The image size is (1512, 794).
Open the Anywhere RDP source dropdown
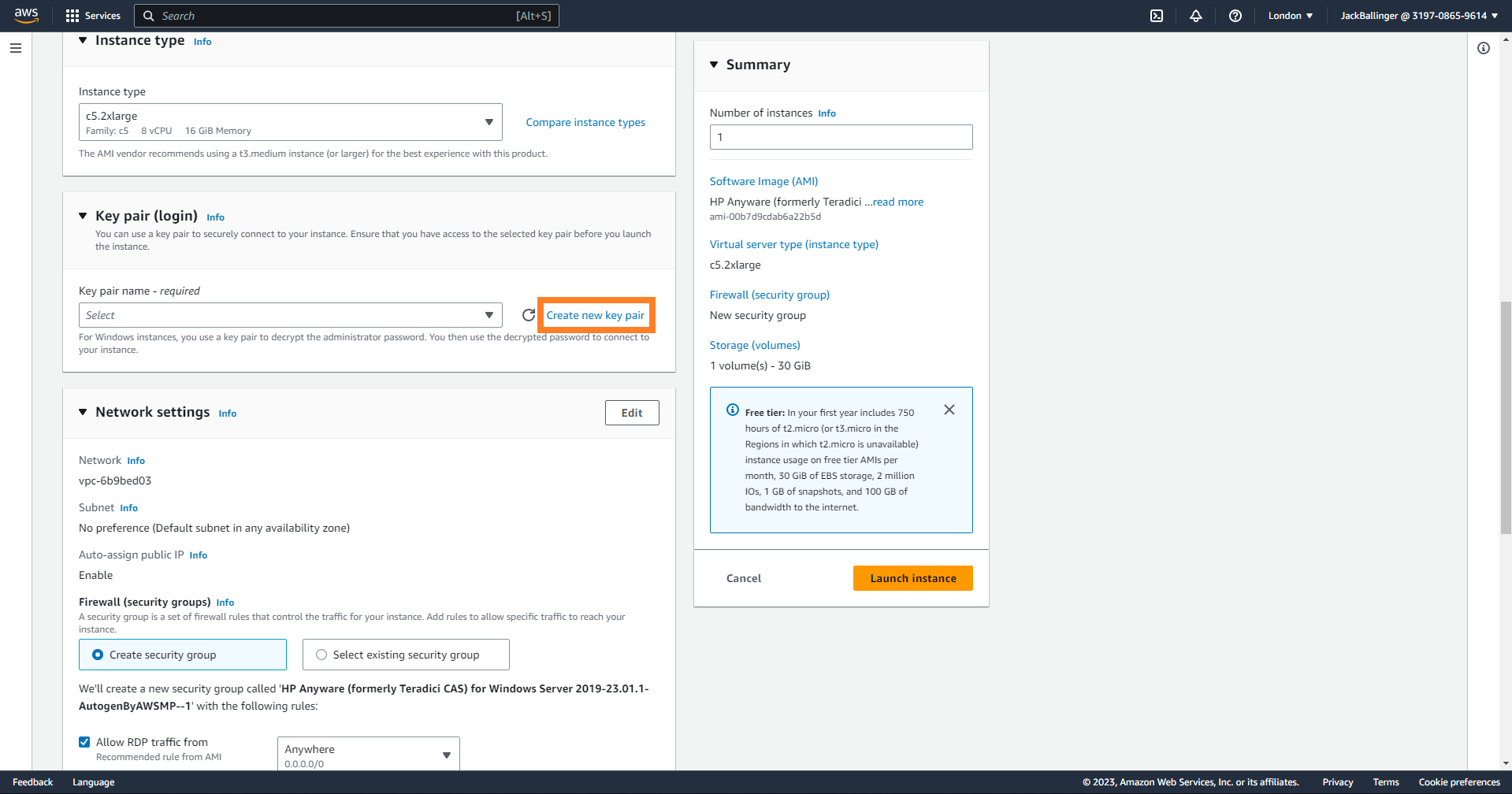(x=369, y=755)
